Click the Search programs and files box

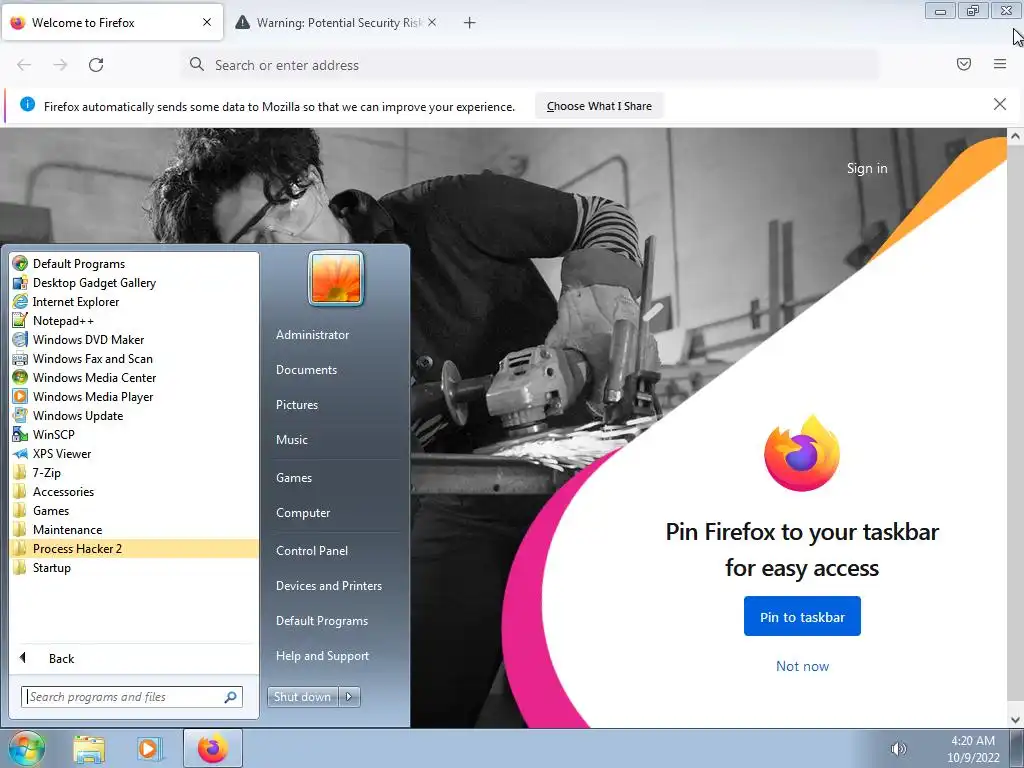(131, 697)
